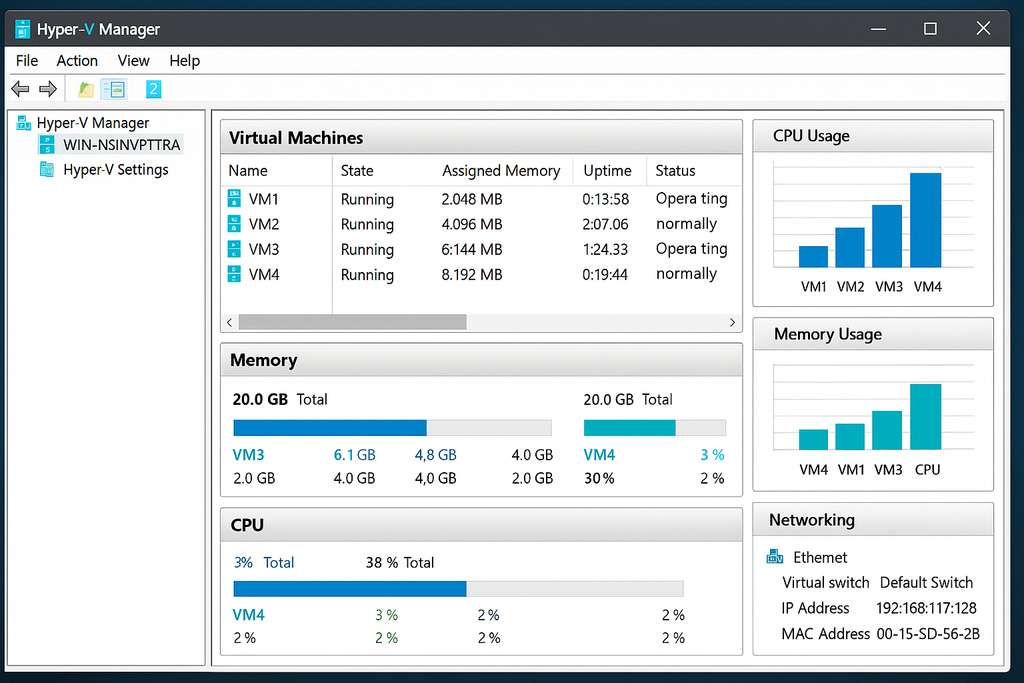
Task: Select the WIN-NSINVPTTRA server node
Action: pos(121,145)
